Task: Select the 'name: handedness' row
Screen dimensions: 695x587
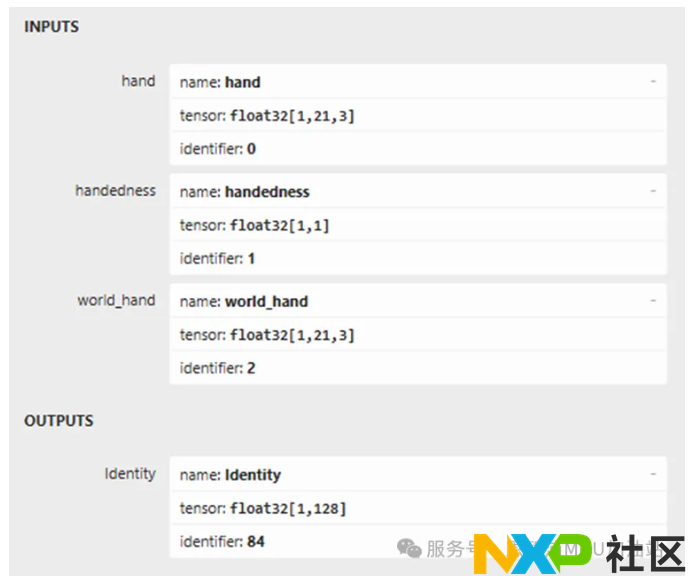Action: (x=418, y=191)
